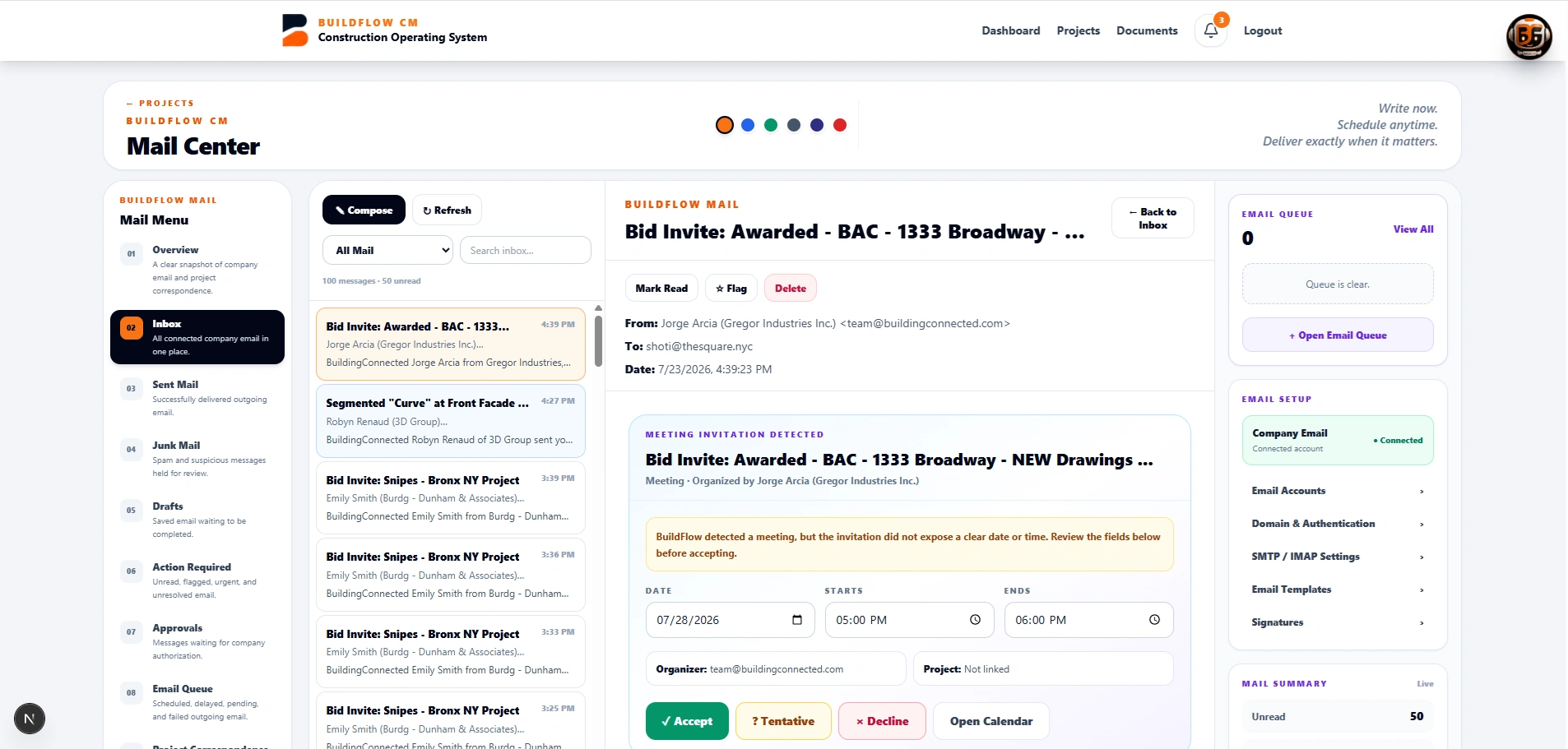
Task: Click Back to Inbox button
Action: point(1153,218)
